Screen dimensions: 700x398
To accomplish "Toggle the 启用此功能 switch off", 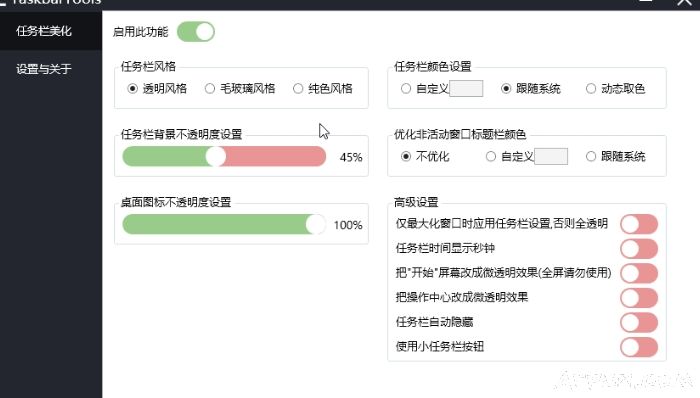I will (x=196, y=32).
